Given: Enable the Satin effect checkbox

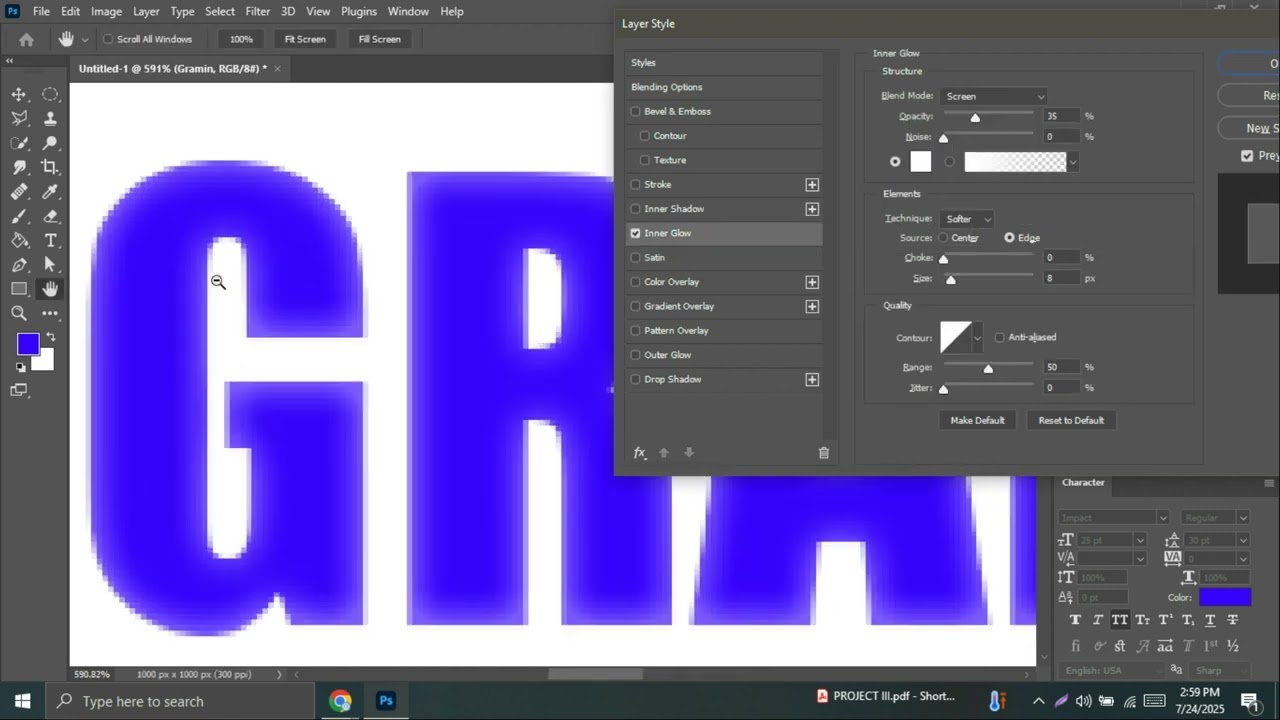Looking at the screenshot, I should tap(635, 257).
